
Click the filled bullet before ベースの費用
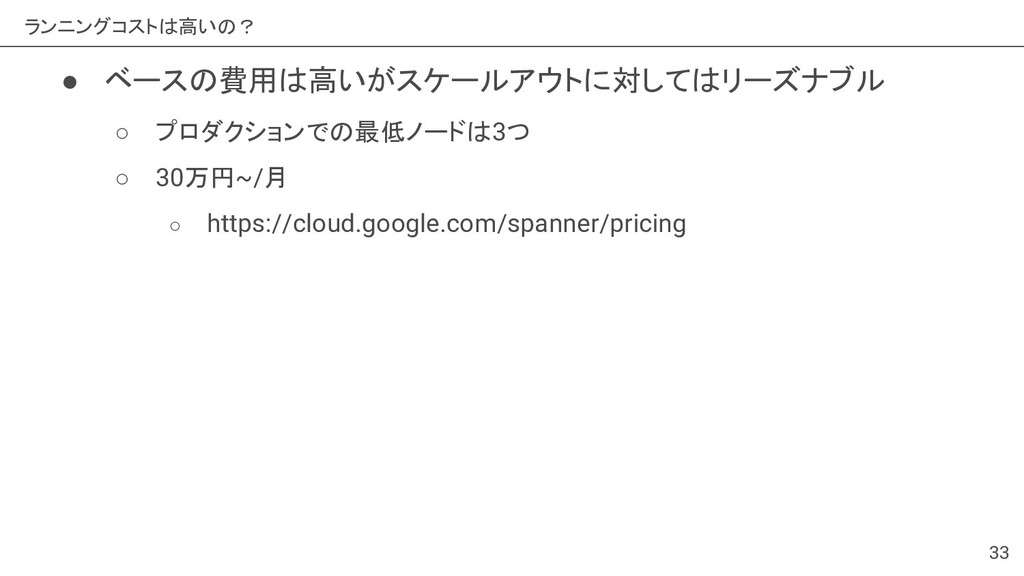(70, 82)
